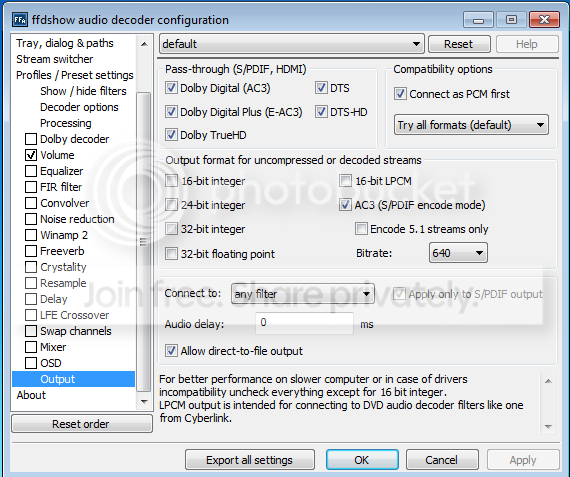
Task: Enable 32-bit floating point output
Action: [x=171, y=253]
